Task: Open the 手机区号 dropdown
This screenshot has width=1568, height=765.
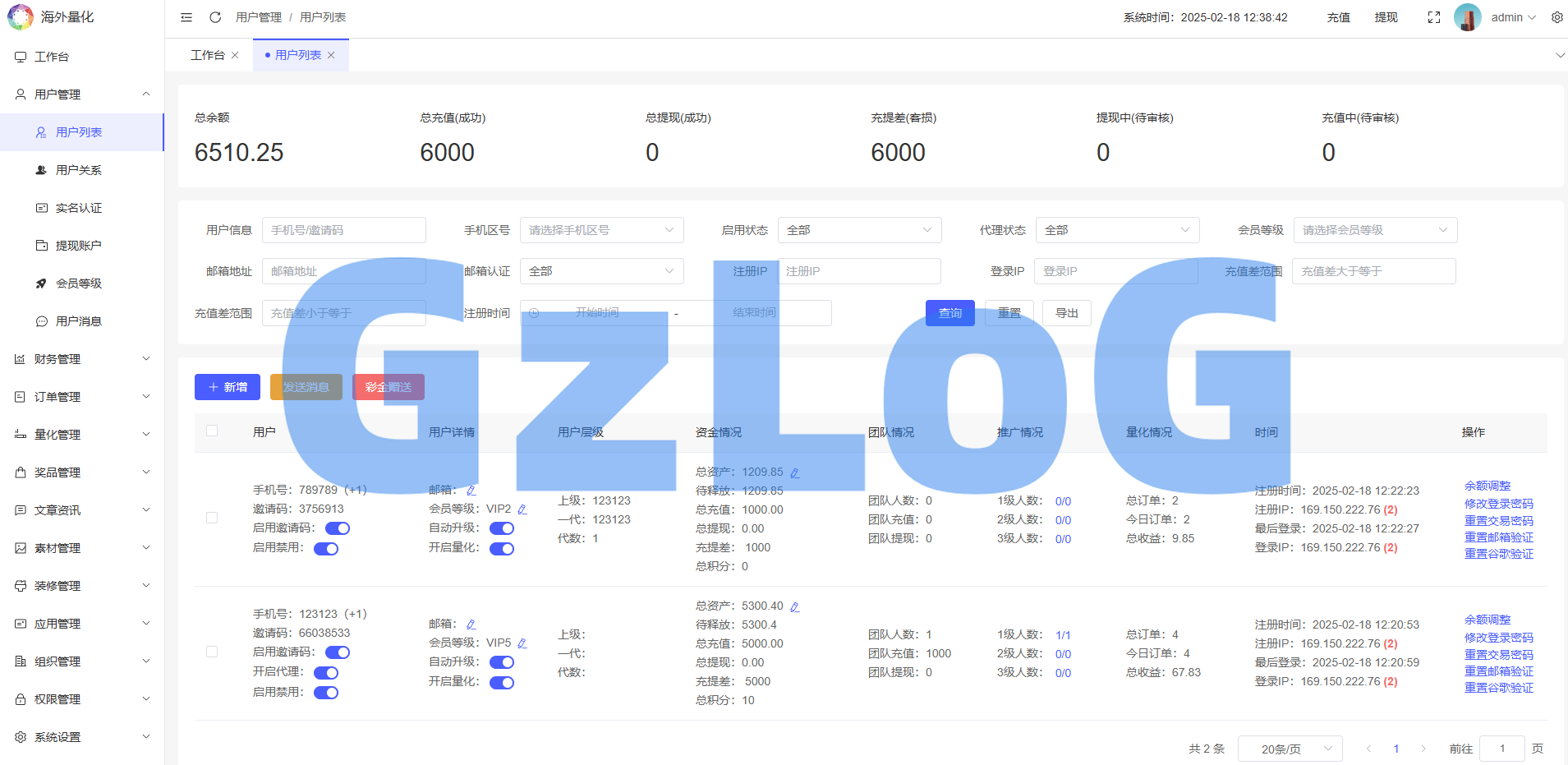Action: [601, 230]
